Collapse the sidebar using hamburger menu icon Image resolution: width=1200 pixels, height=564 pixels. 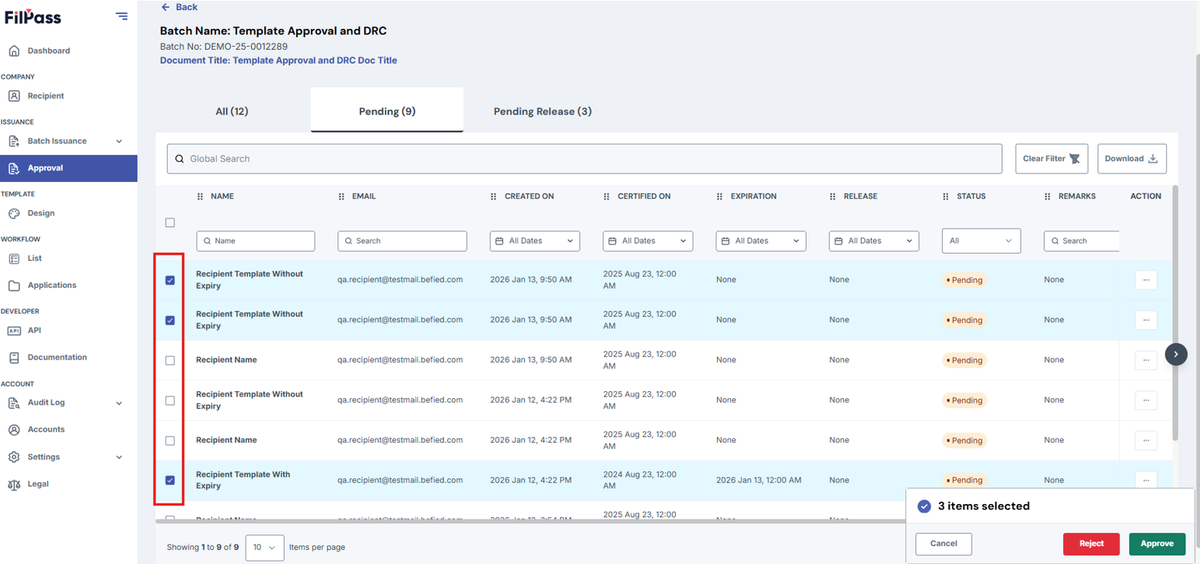click(x=121, y=16)
